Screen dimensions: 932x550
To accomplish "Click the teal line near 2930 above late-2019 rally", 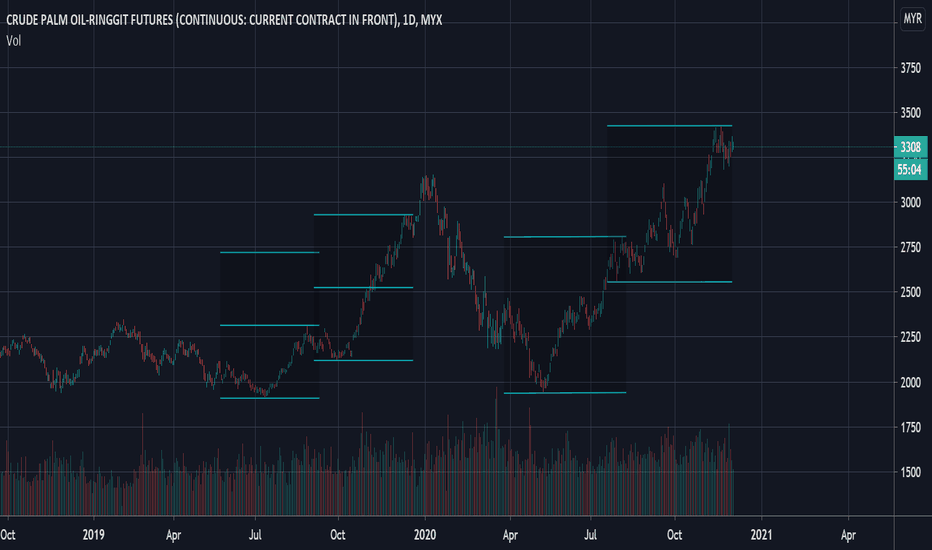I will click(x=363, y=214).
